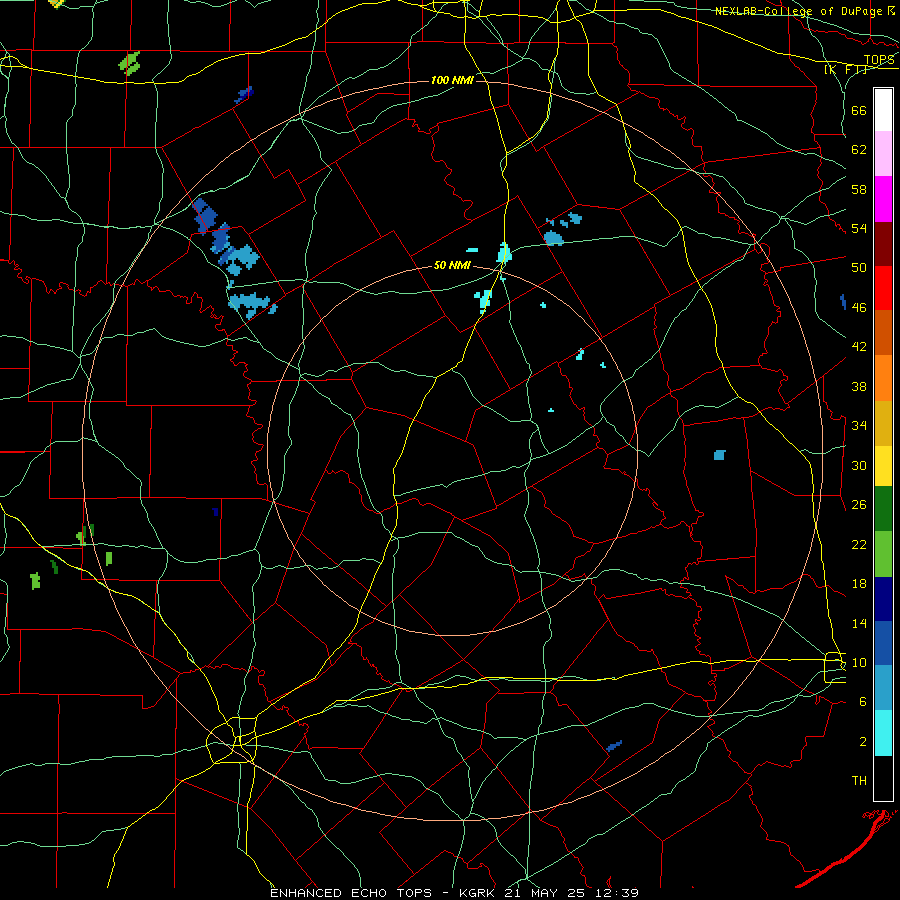Click the dark red legend swatch
The width and height of the screenshot is (900, 900).
pyautogui.click(x=883, y=244)
